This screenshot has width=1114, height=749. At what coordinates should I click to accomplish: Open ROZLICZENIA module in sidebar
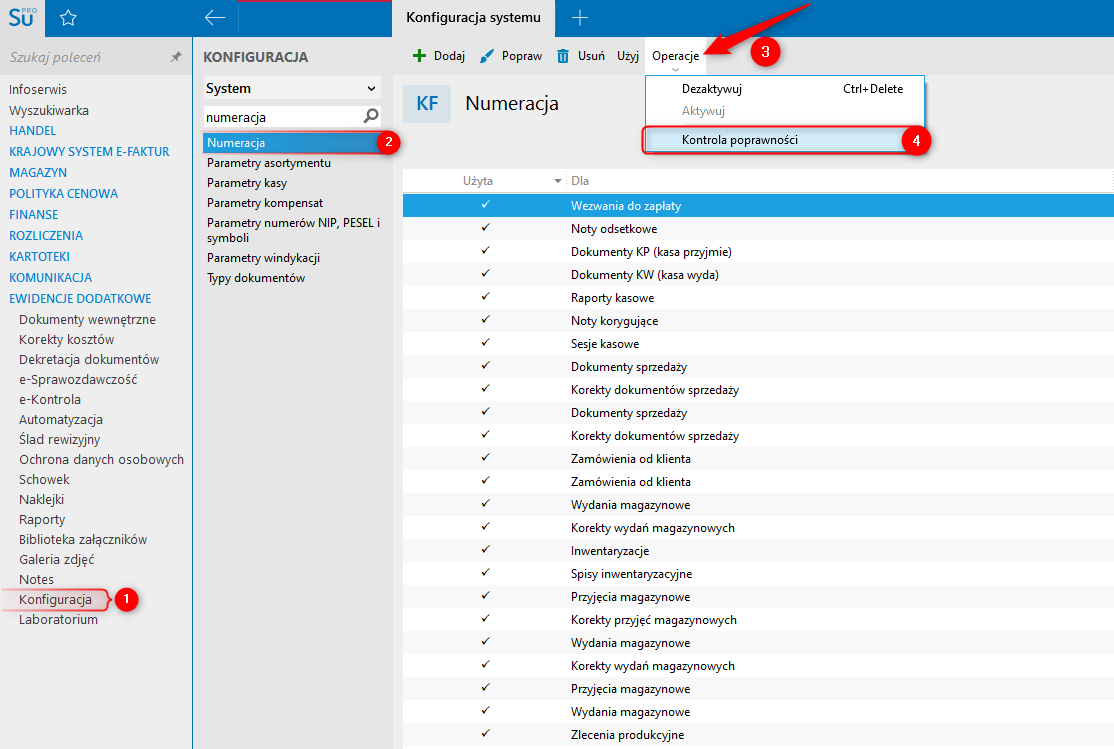pyautogui.click(x=45, y=235)
